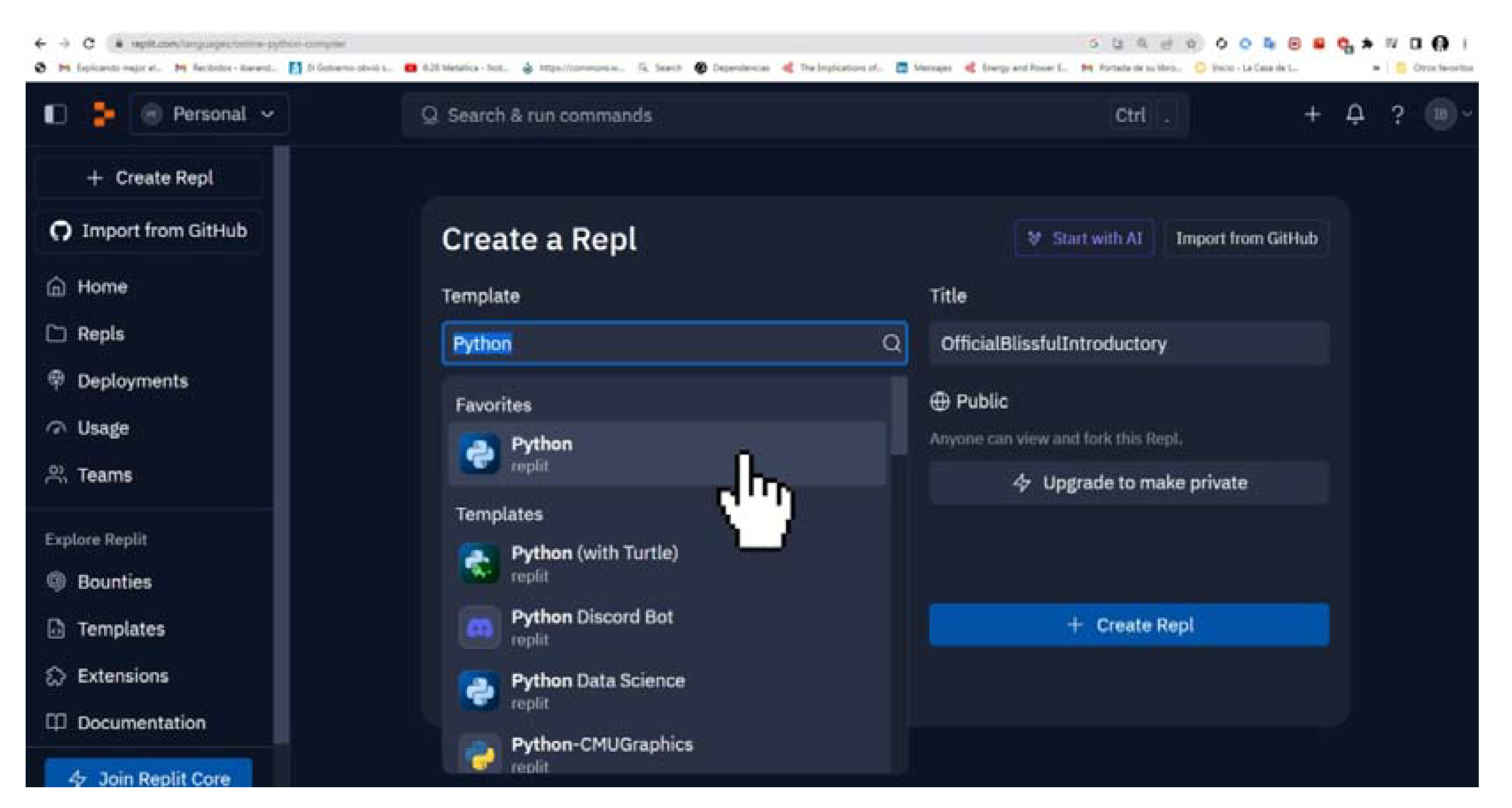
Task: Click the Repls folder icon
Action: click(56, 334)
